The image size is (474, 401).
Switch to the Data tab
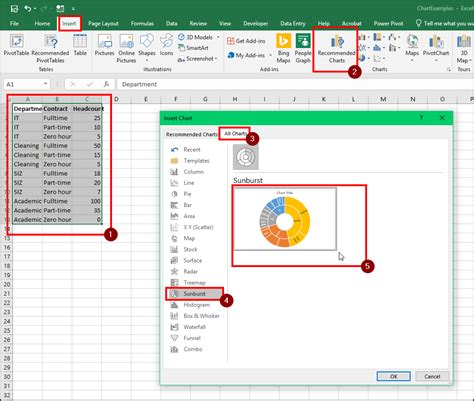tap(172, 23)
